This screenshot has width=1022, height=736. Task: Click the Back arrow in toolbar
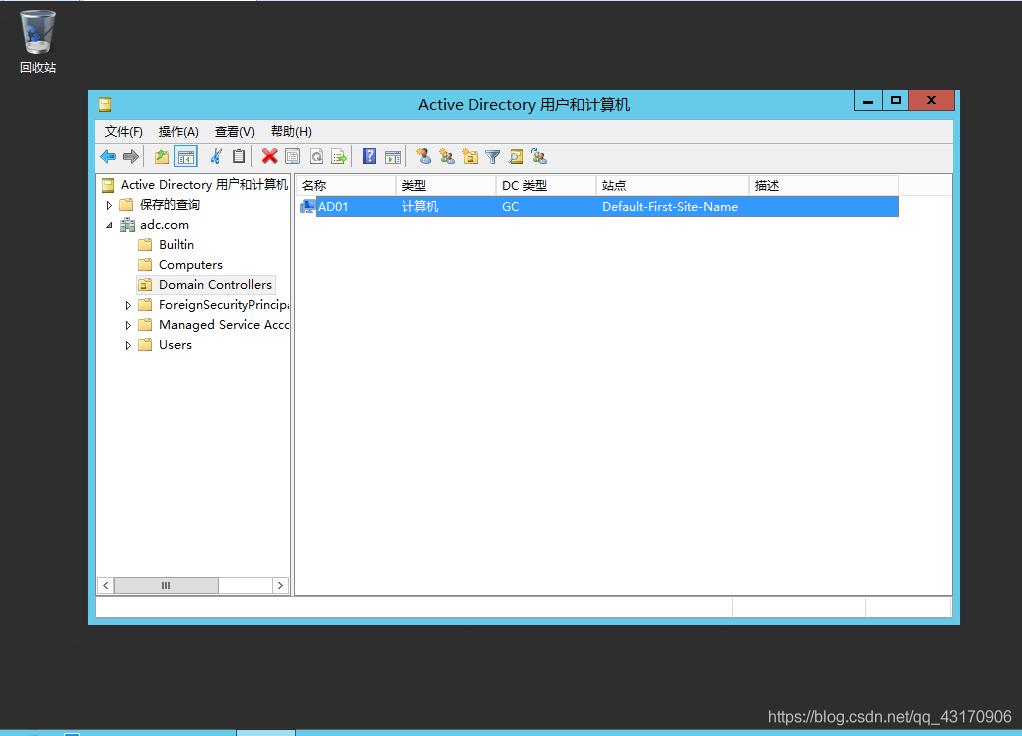[x=108, y=157]
